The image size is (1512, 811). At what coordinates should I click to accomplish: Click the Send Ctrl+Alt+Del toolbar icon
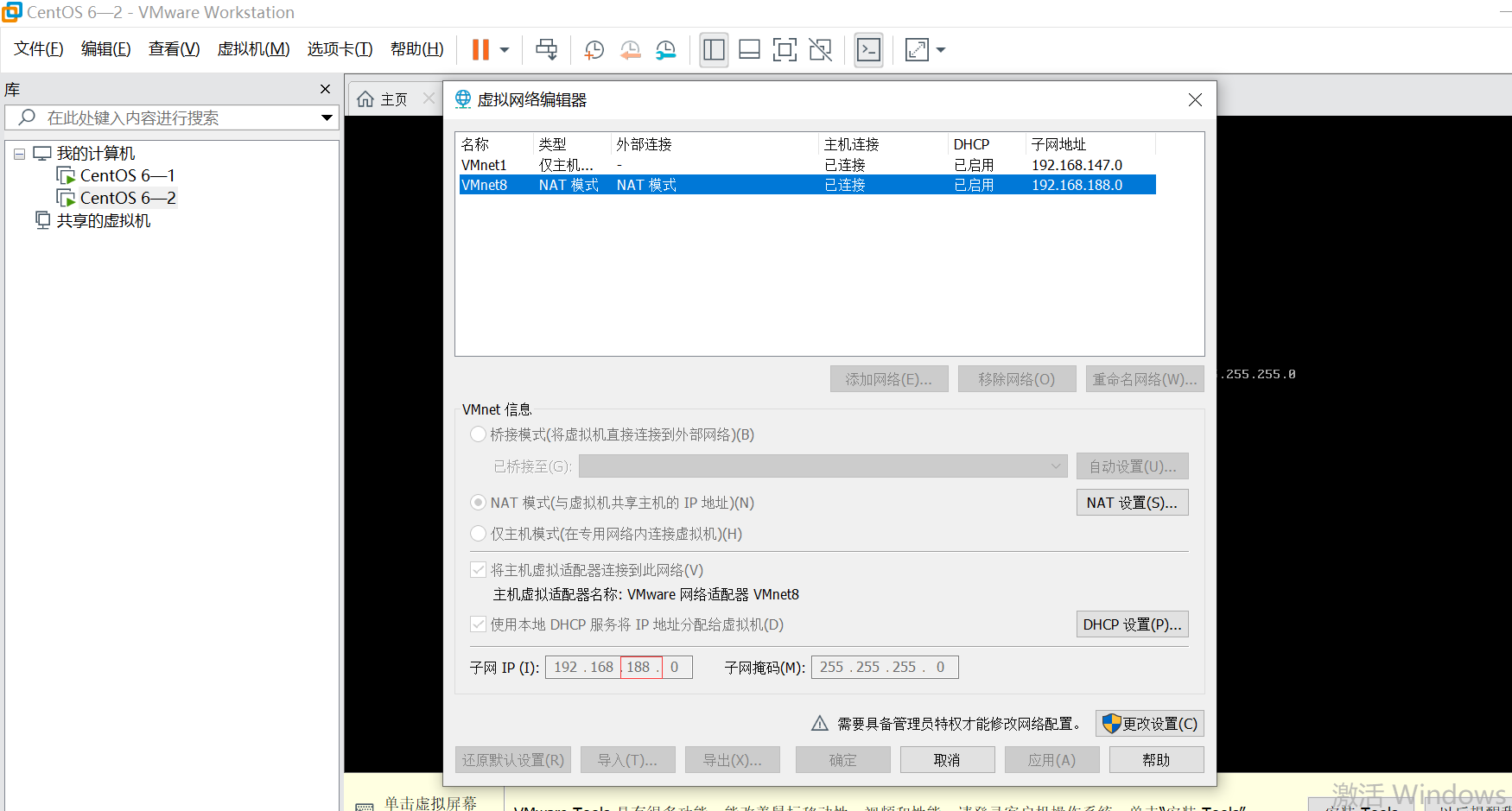[546, 50]
